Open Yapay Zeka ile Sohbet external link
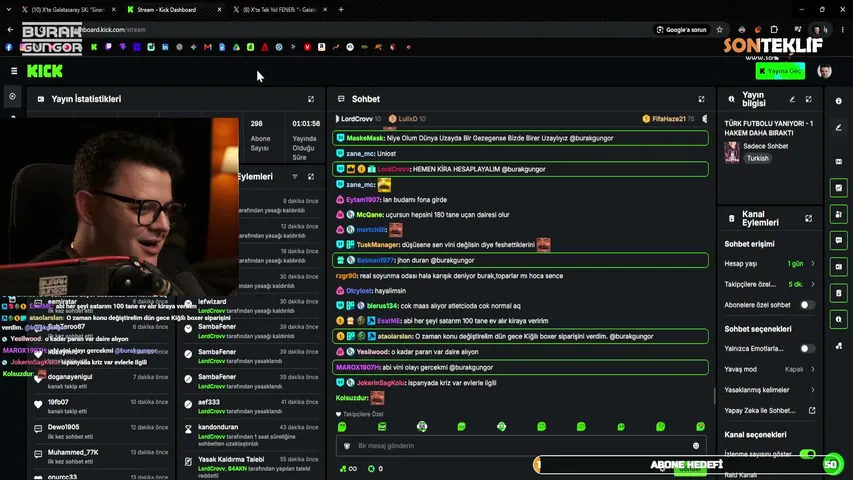 (812, 410)
